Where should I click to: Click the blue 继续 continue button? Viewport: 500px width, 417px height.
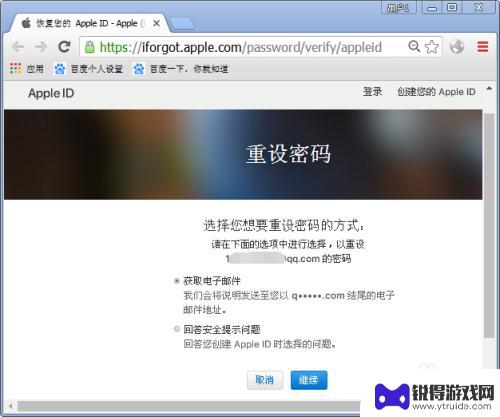(309, 380)
